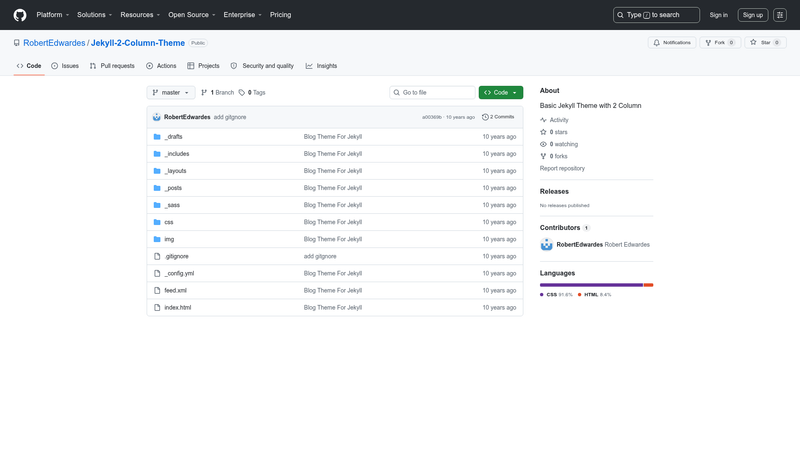800x450 pixels.
Task: Expand the Resources menu
Action: coord(140,15)
